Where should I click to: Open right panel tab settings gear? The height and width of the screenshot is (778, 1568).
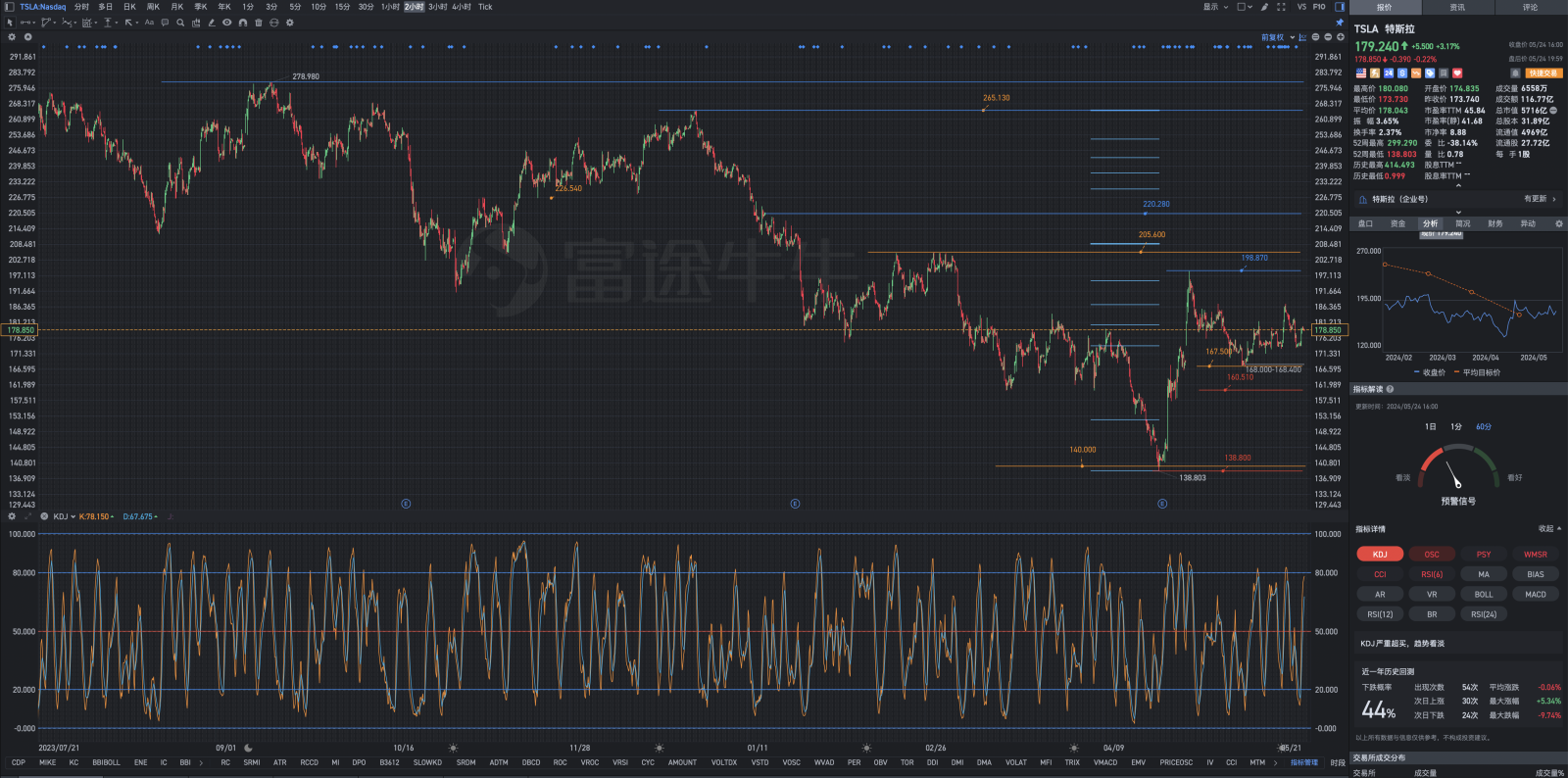coord(1559,223)
